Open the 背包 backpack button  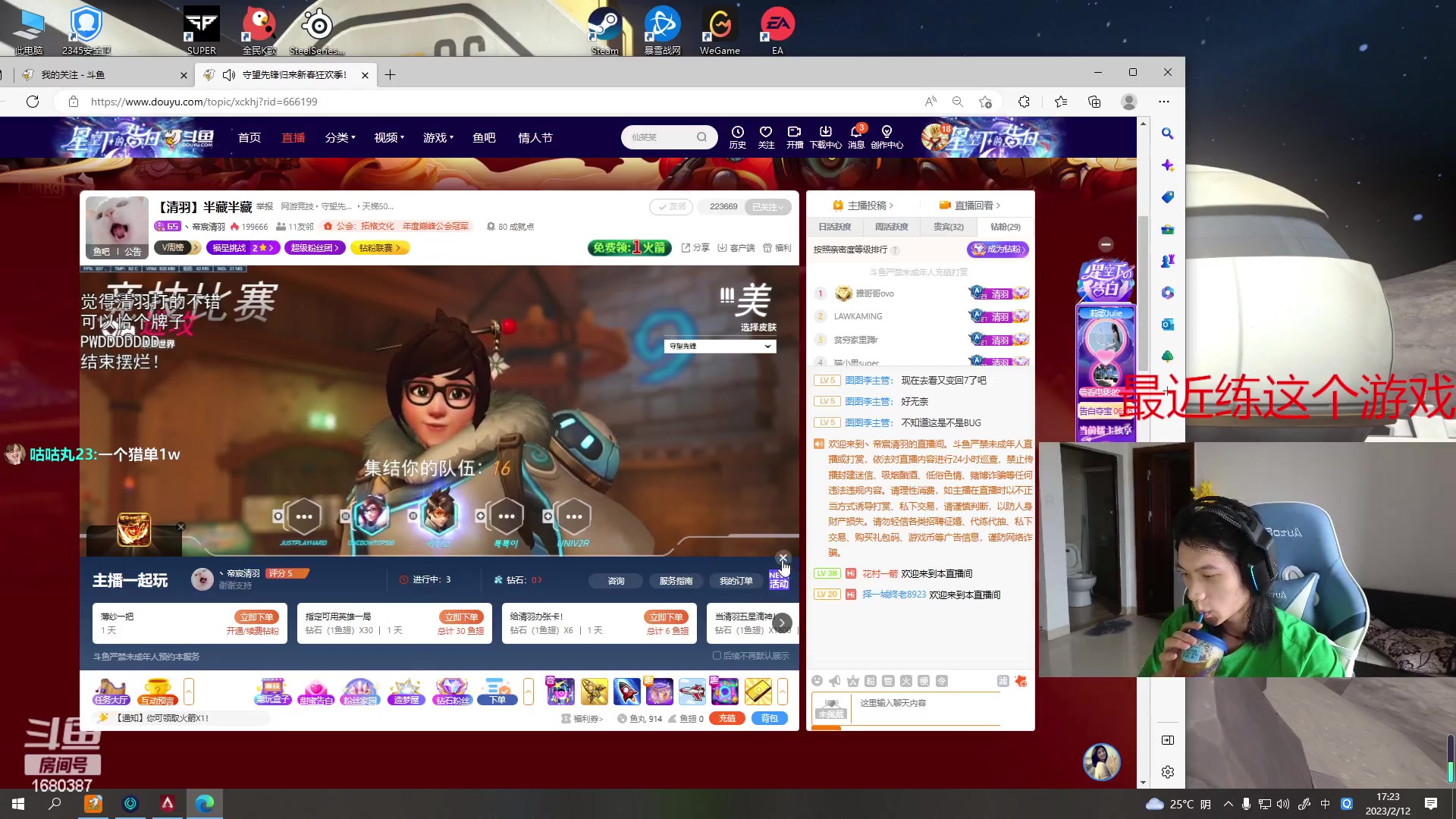[770, 718]
